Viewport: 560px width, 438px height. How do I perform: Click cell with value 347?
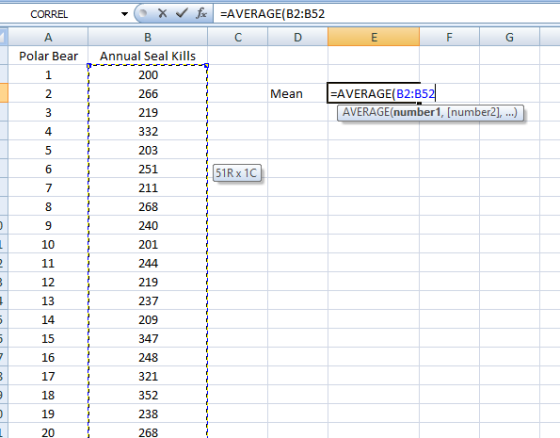pyautogui.click(x=148, y=339)
